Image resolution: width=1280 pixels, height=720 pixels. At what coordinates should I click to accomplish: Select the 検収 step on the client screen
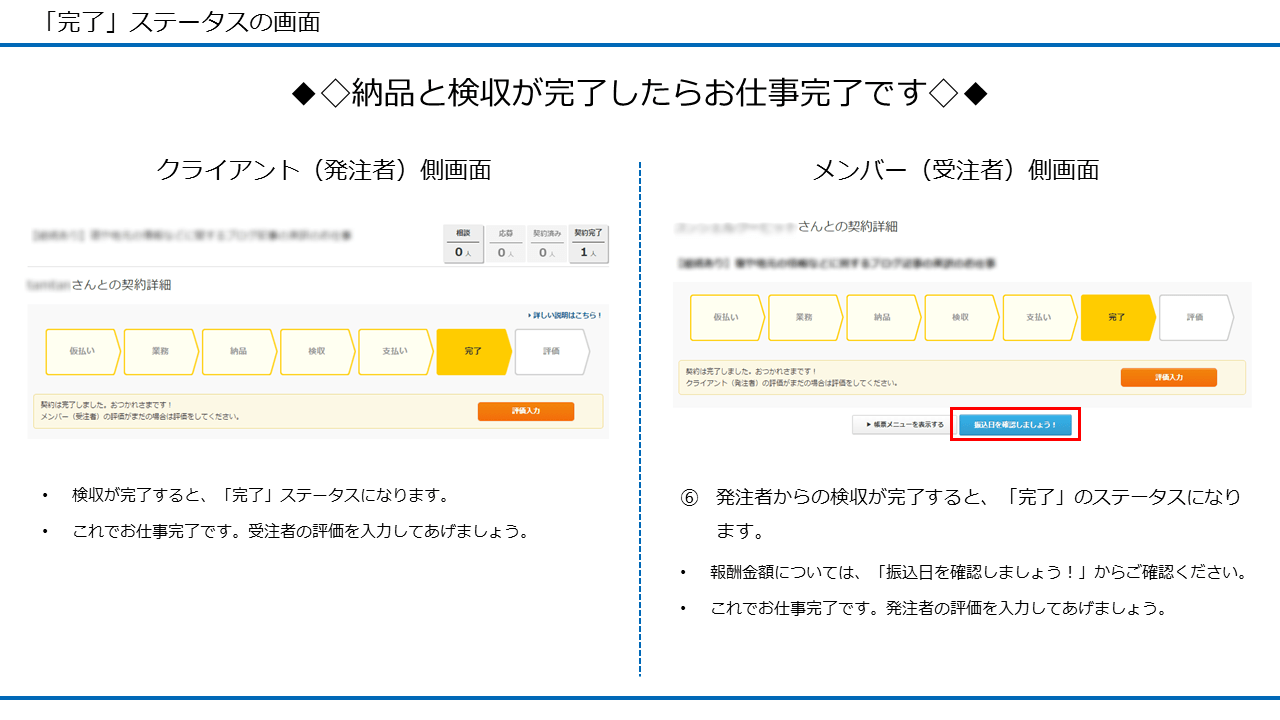316,351
